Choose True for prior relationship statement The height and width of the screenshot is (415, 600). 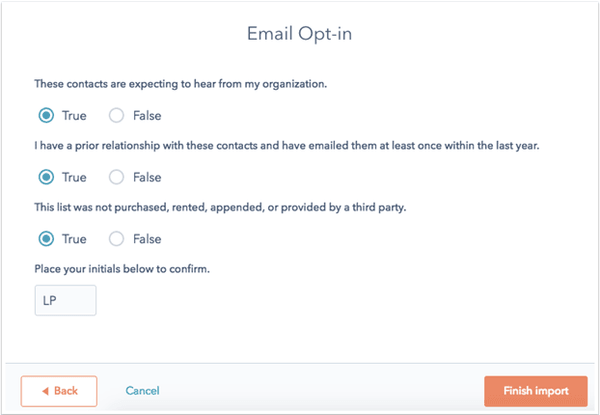click(x=45, y=177)
